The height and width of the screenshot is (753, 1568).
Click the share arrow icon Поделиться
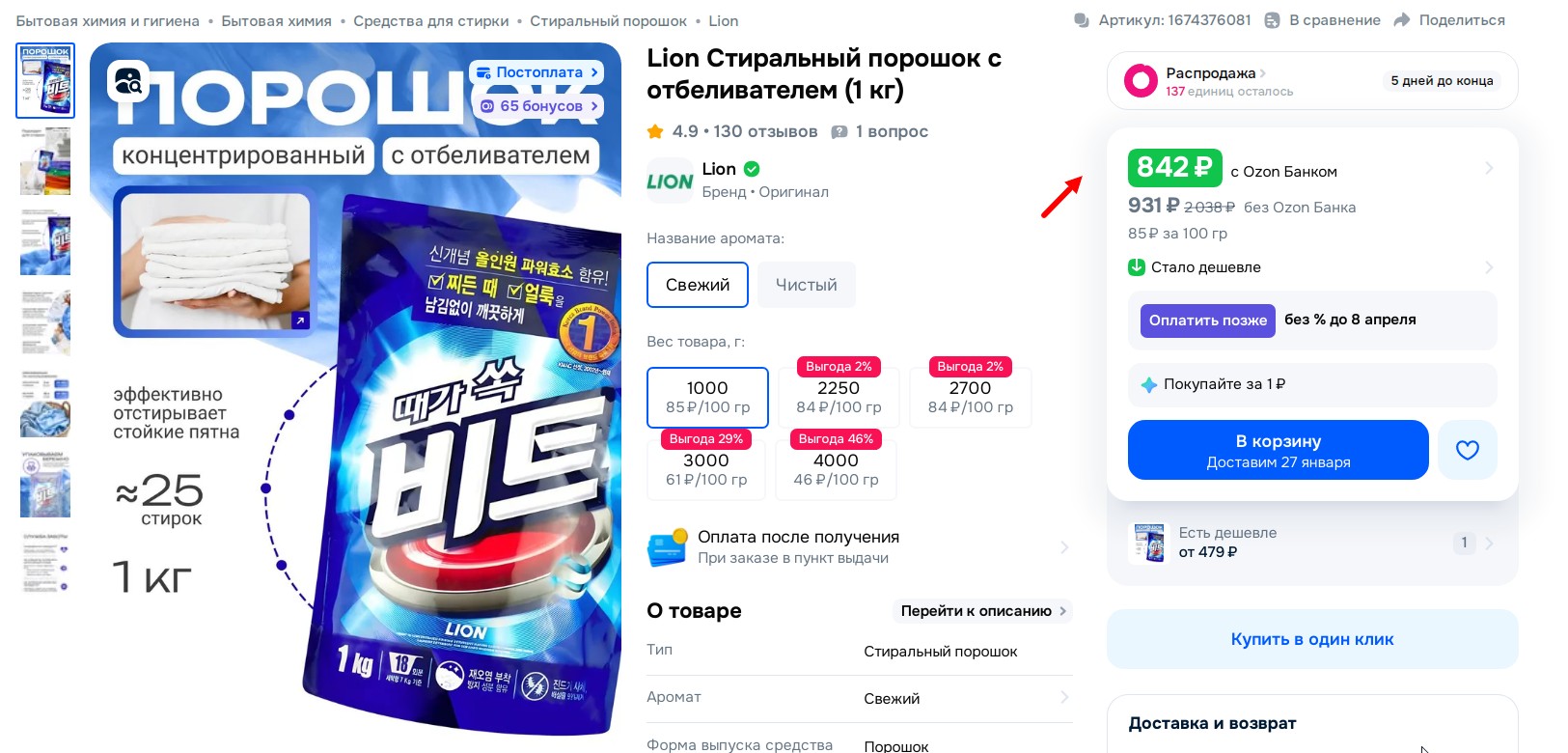(x=1402, y=20)
